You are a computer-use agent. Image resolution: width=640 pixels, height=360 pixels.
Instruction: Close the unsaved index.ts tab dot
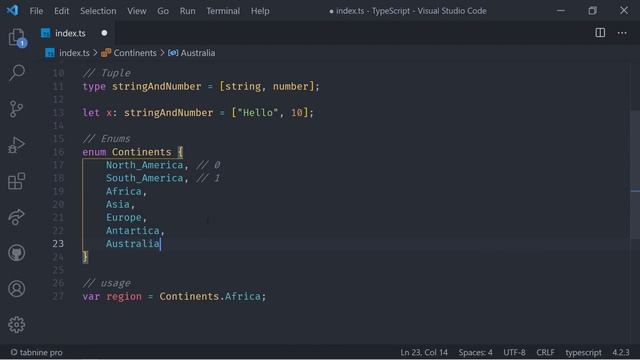coord(104,33)
